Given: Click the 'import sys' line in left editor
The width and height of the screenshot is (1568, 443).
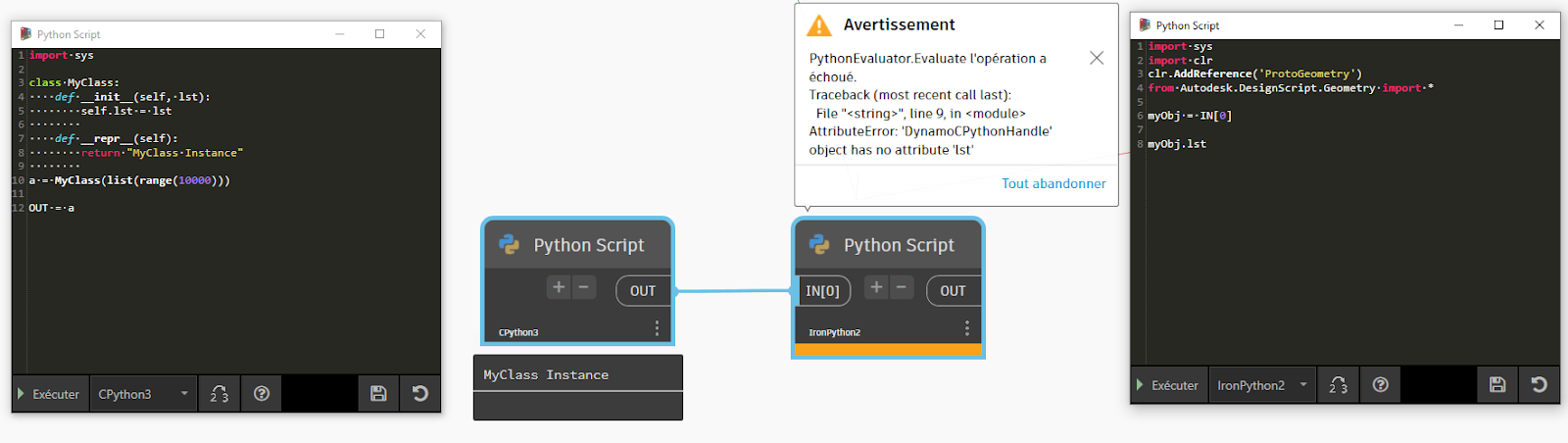Looking at the screenshot, I should (x=62, y=56).
